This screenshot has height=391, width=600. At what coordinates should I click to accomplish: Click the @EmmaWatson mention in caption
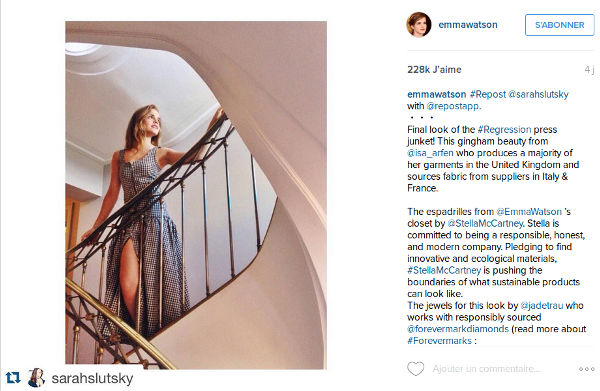[529, 212]
